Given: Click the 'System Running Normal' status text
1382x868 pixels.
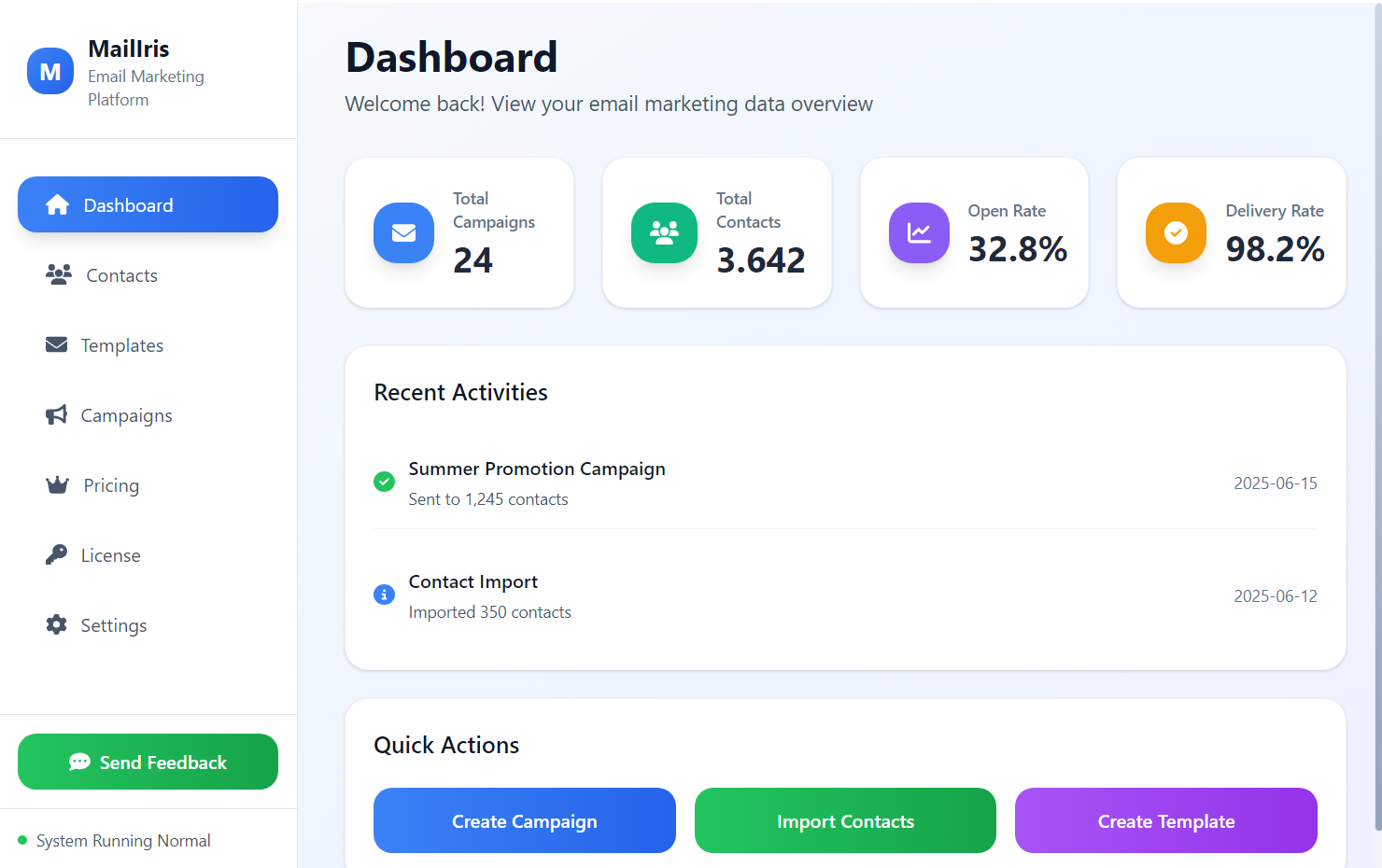Looking at the screenshot, I should (123, 840).
